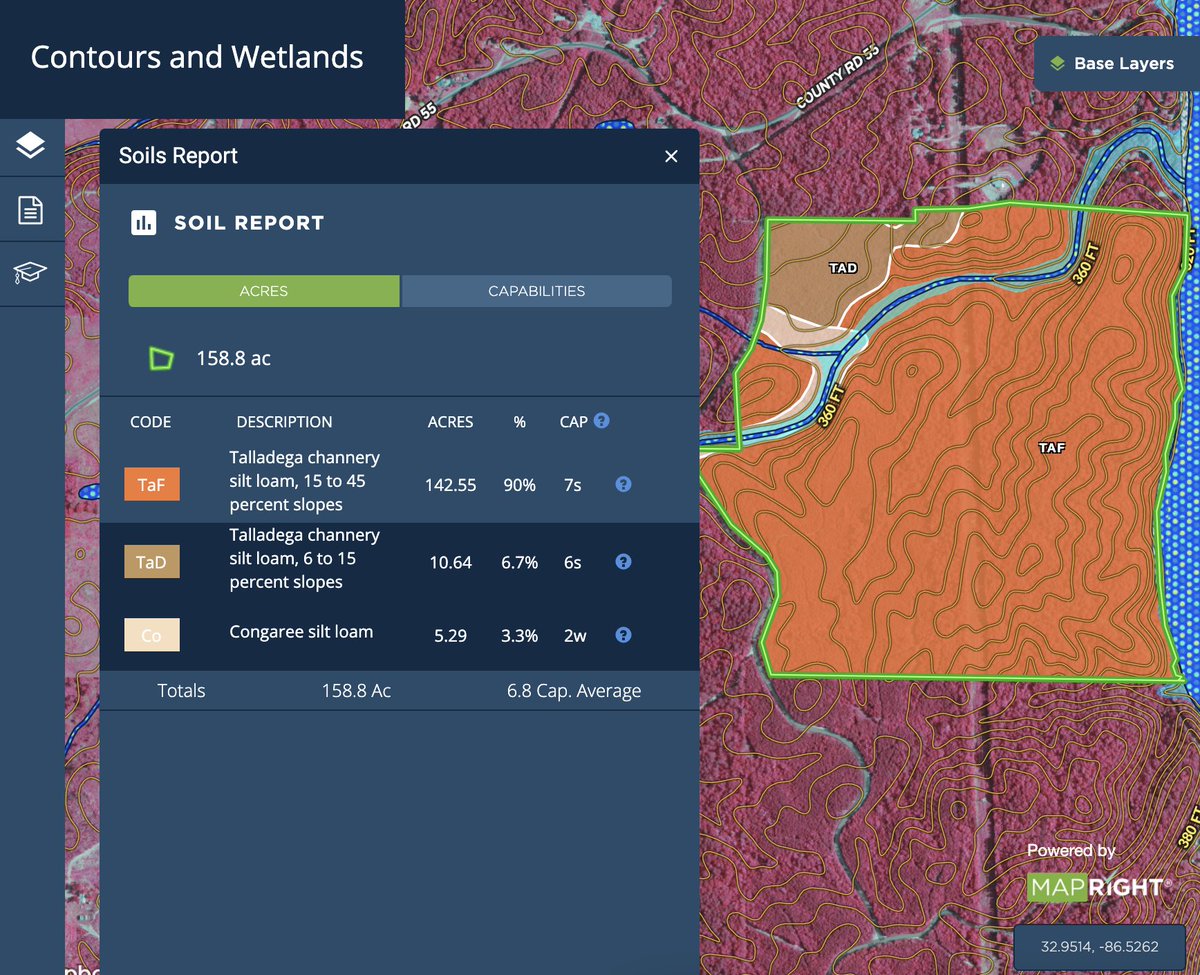Click the 5.29 acres value
Viewport: 1200px width, 975px height.
pos(450,636)
